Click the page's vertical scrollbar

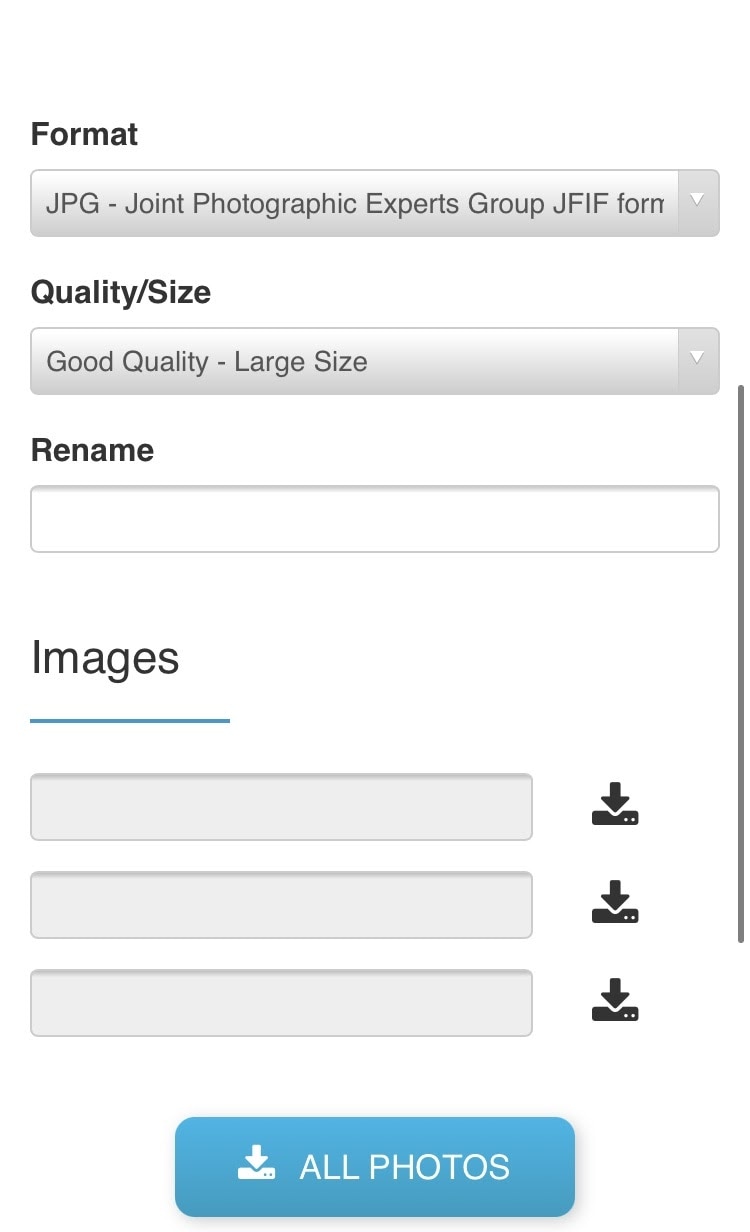[740, 660]
